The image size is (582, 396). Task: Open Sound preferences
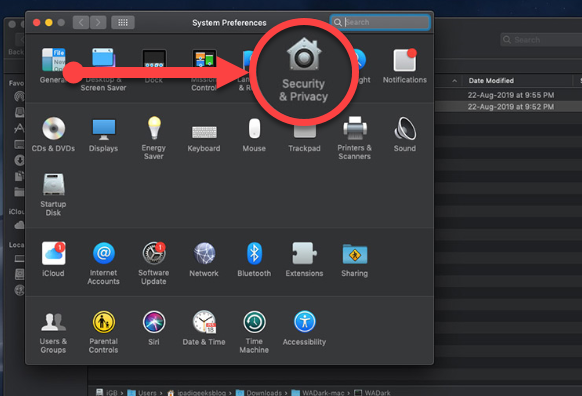[405, 134]
